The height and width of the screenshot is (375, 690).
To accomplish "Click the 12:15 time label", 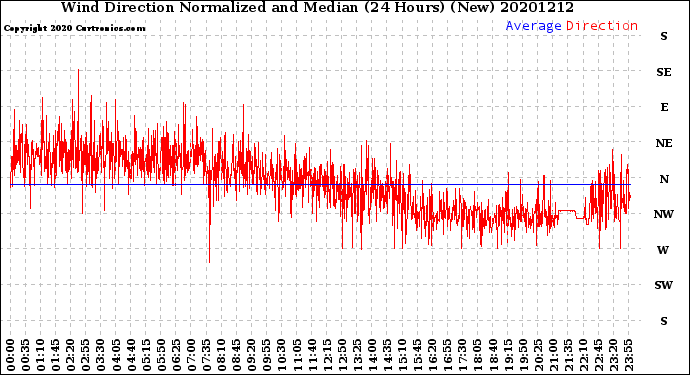I will point(327,355).
